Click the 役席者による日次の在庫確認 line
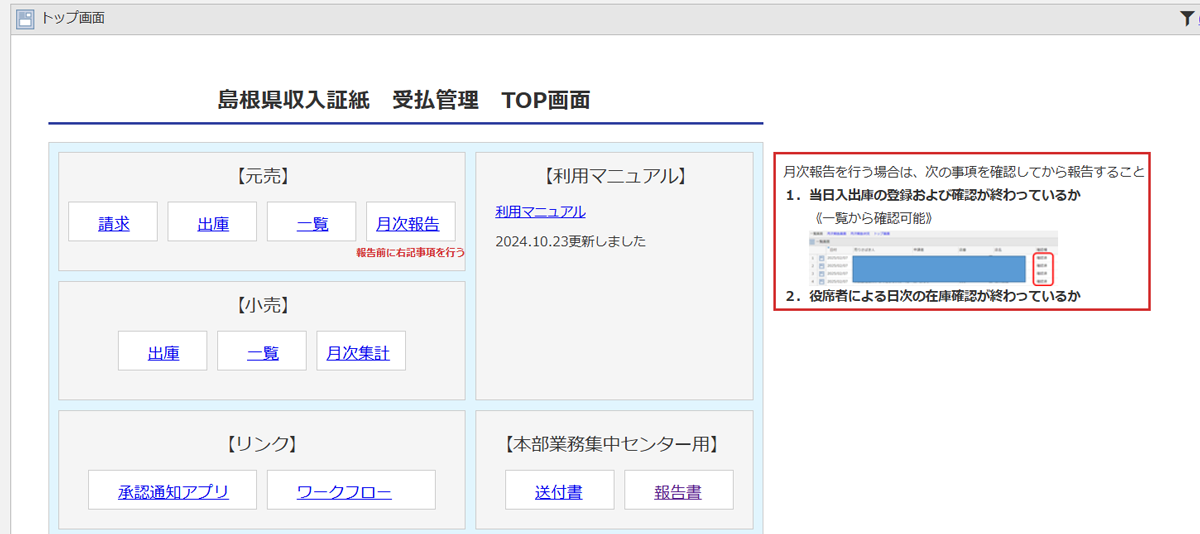Viewport: 1200px width, 534px height. pos(933,296)
